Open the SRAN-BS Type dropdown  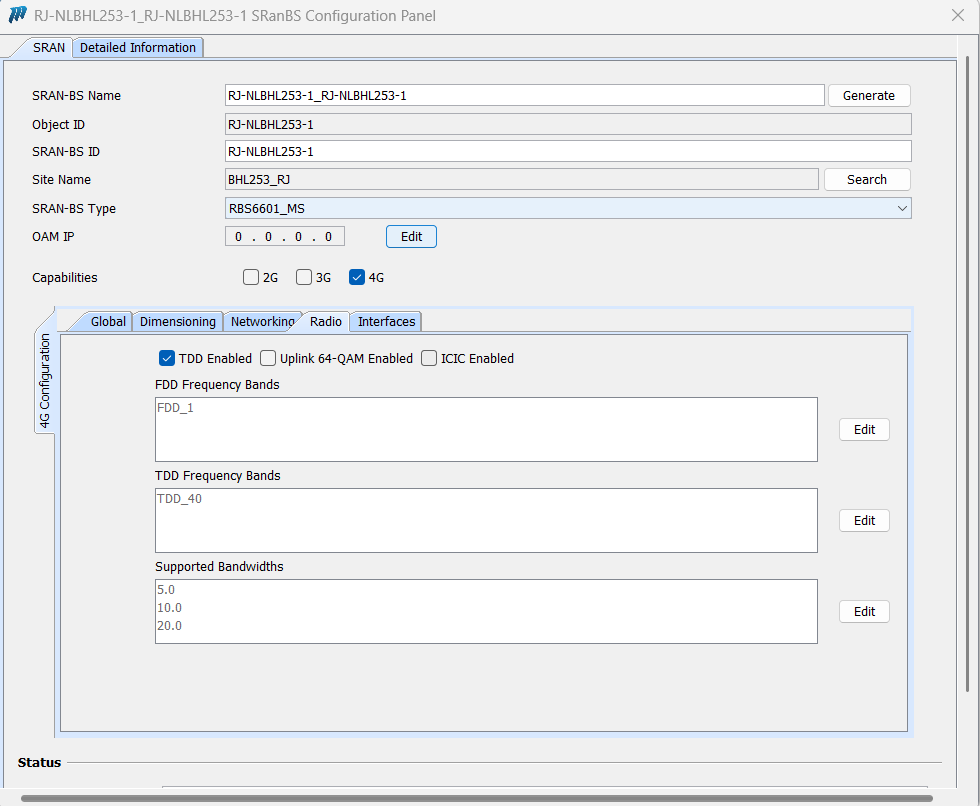568,208
